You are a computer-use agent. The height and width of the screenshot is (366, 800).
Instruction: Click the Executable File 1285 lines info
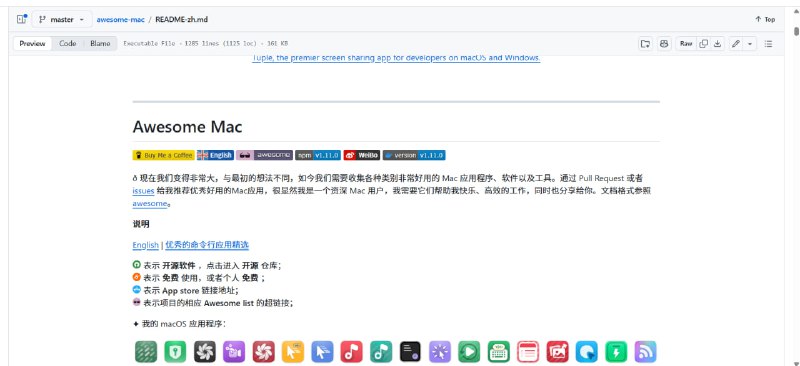click(205, 44)
